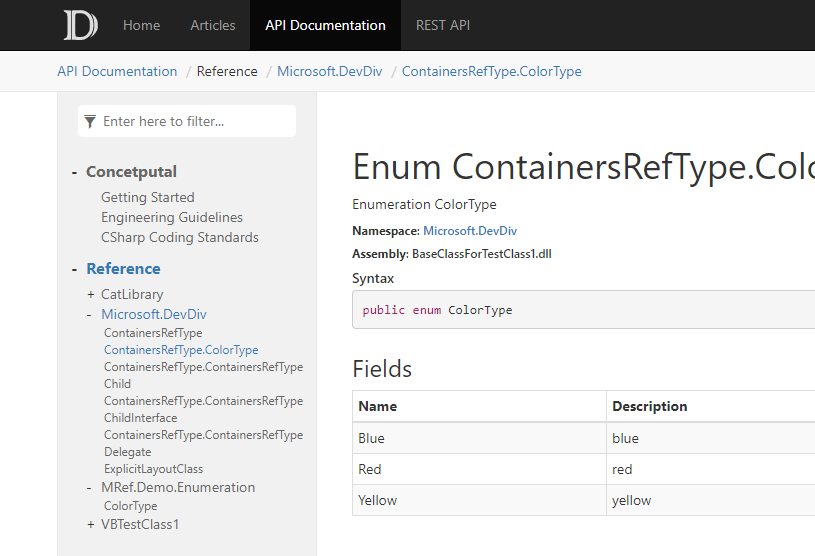This screenshot has height=556, width=815.
Task: Collapse the MRef.Demo.Enumeration node
Action: point(89,488)
